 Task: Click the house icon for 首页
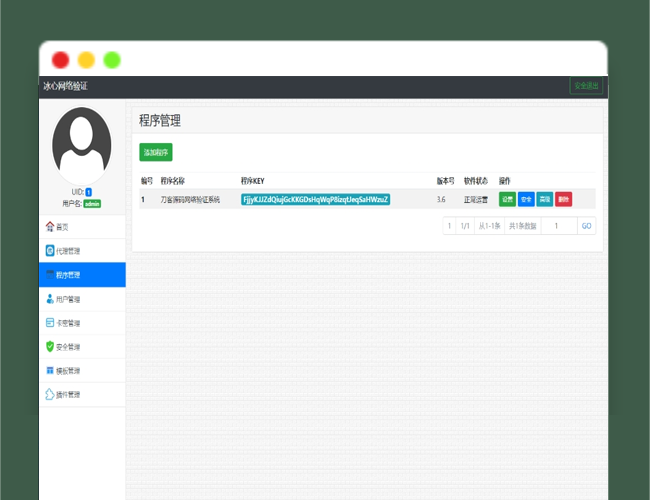click(x=50, y=226)
